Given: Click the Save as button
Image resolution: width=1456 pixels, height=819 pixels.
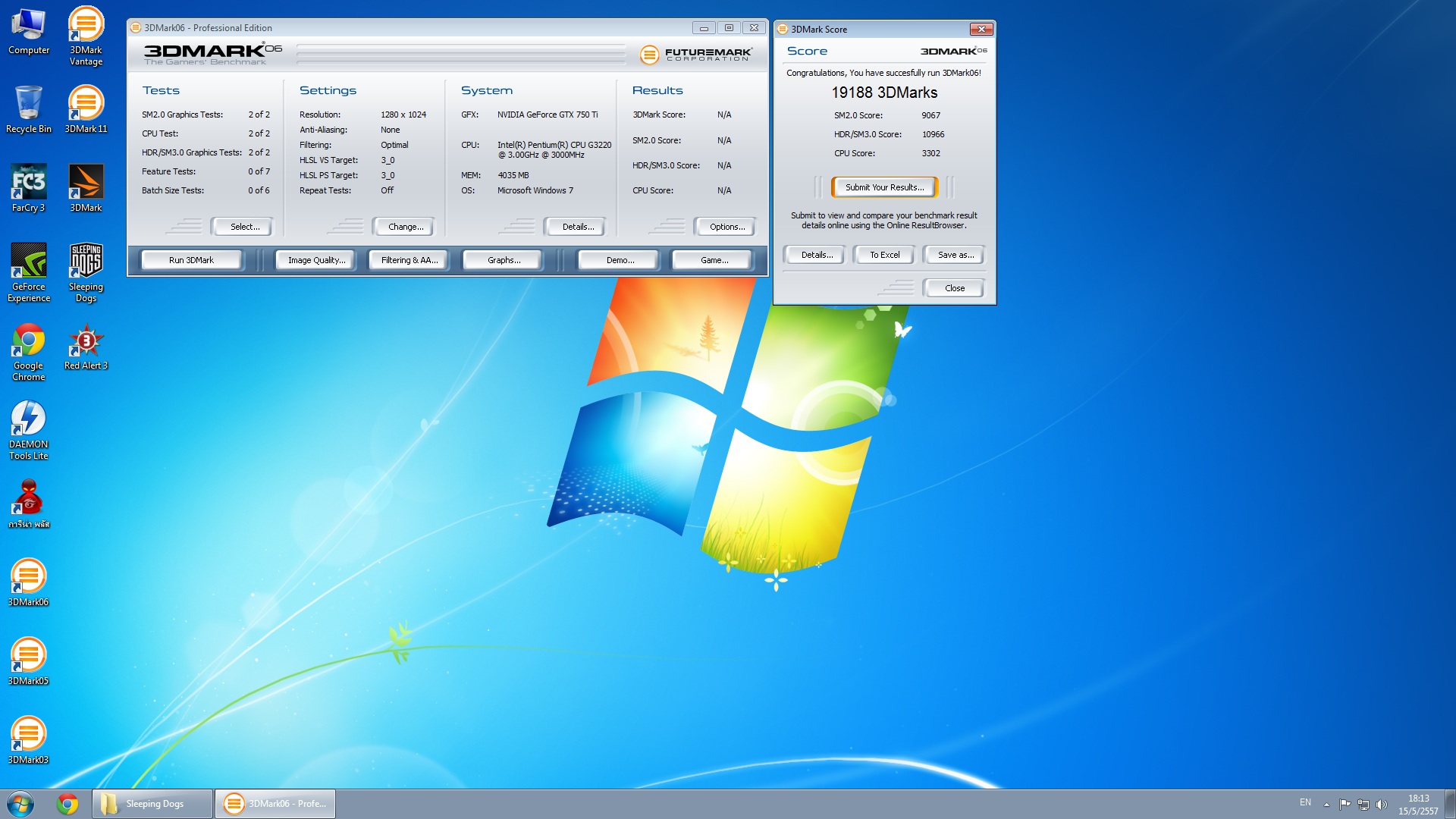Looking at the screenshot, I should [955, 255].
